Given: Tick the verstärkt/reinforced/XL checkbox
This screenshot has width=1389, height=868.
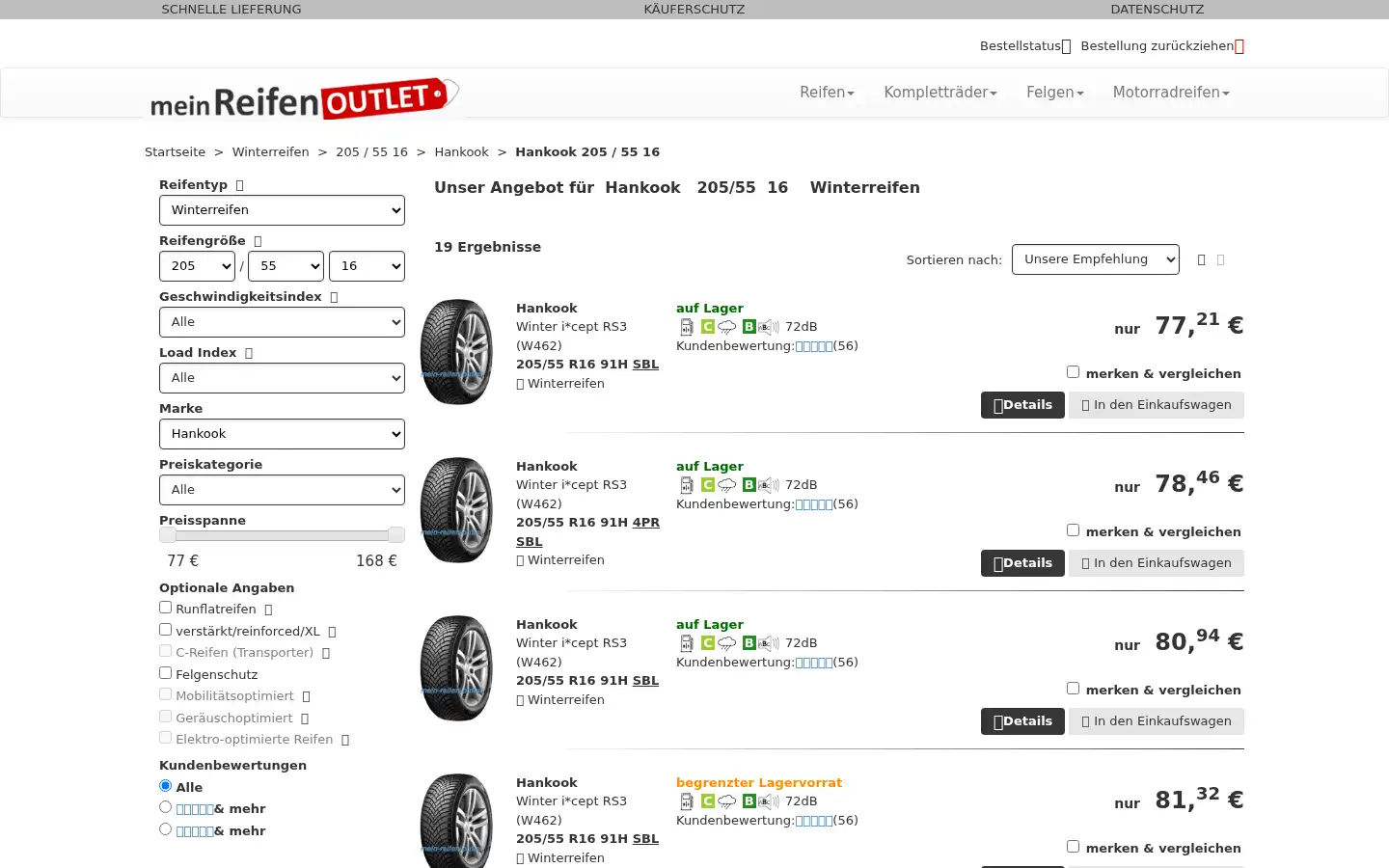Looking at the screenshot, I should pyautogui.click(x=165, y=630).
